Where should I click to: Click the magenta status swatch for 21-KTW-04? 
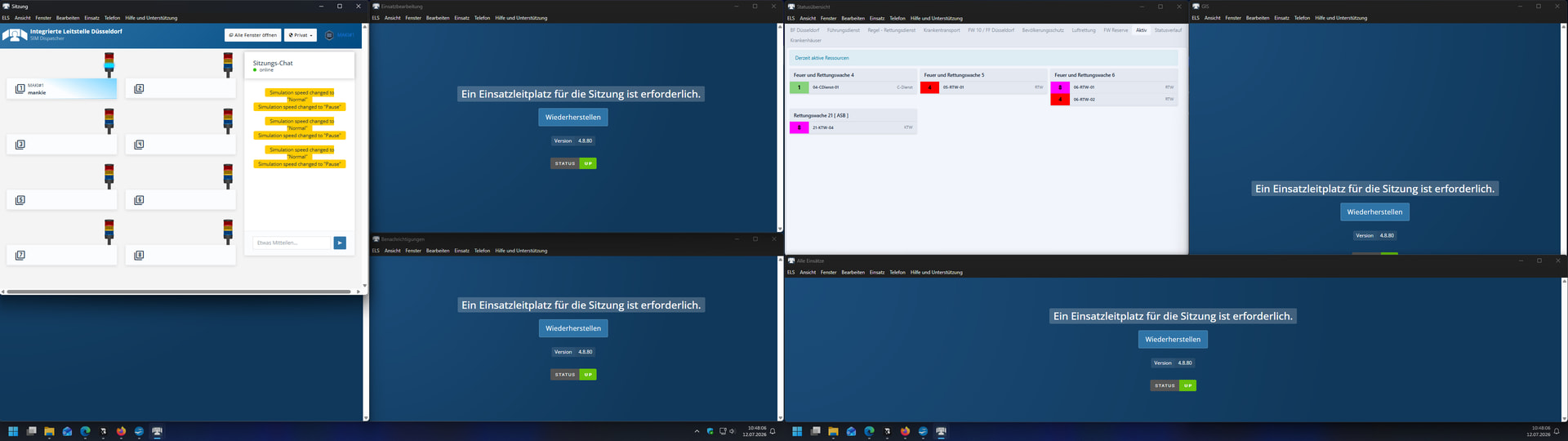click(799, 127)
